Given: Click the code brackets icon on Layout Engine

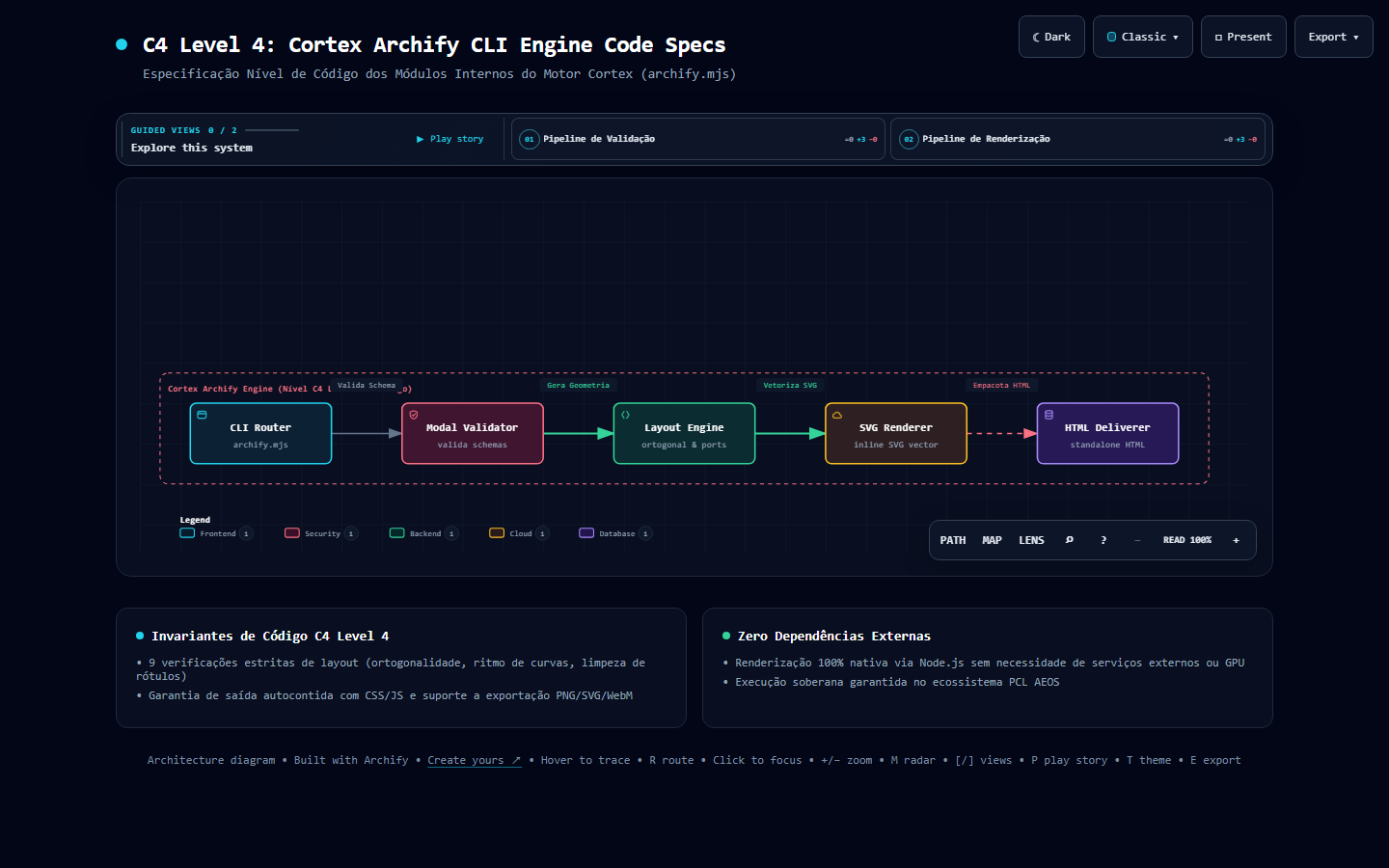Looking at the screenshot, I should point(625,415).
